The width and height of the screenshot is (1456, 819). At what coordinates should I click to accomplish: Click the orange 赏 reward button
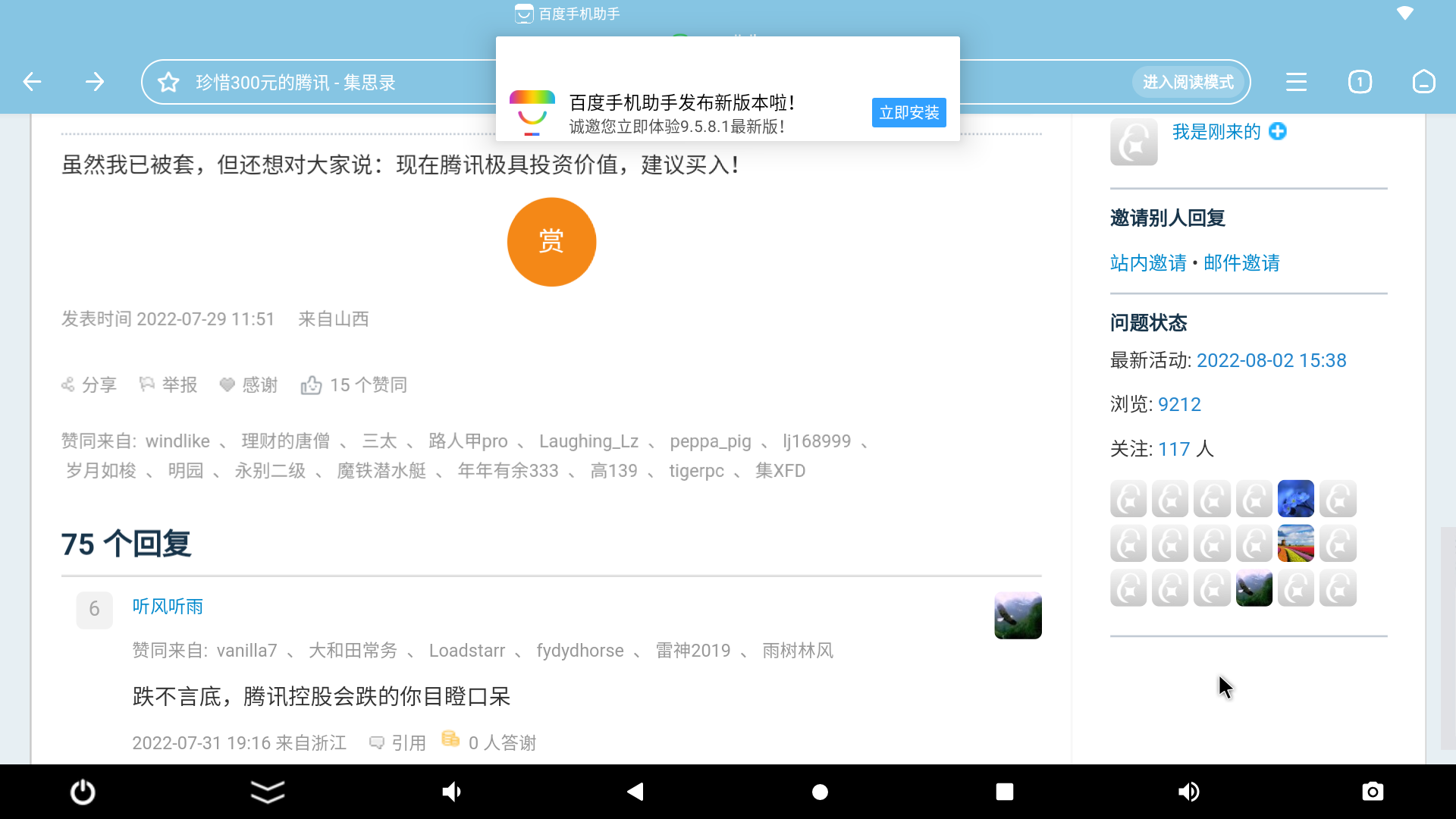pos(551,242)
